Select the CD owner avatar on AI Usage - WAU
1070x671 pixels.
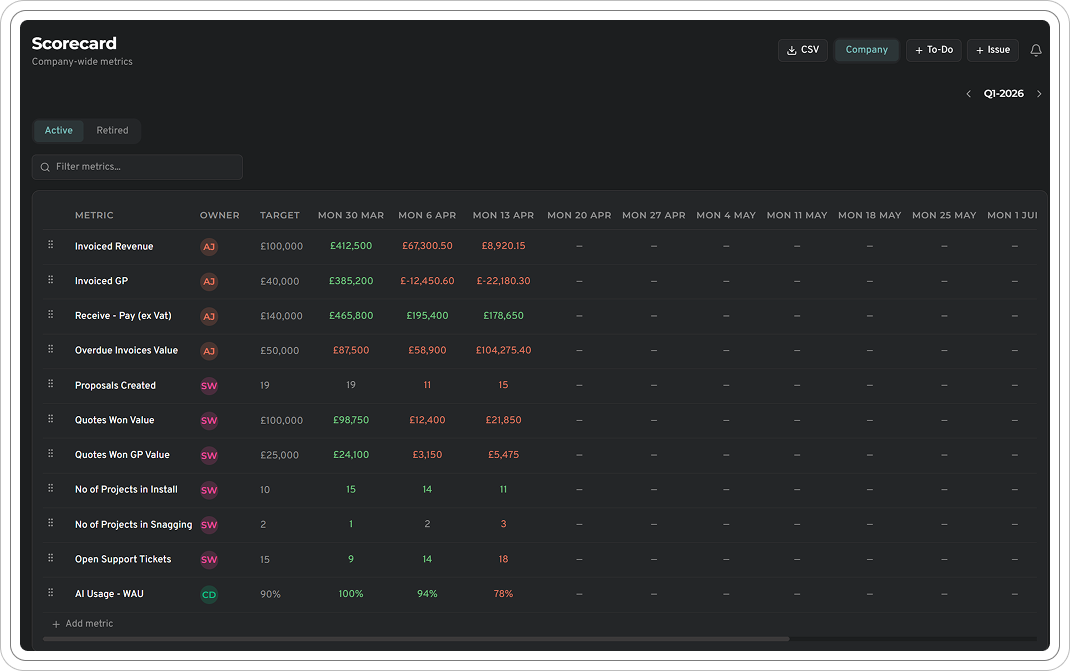209,593
